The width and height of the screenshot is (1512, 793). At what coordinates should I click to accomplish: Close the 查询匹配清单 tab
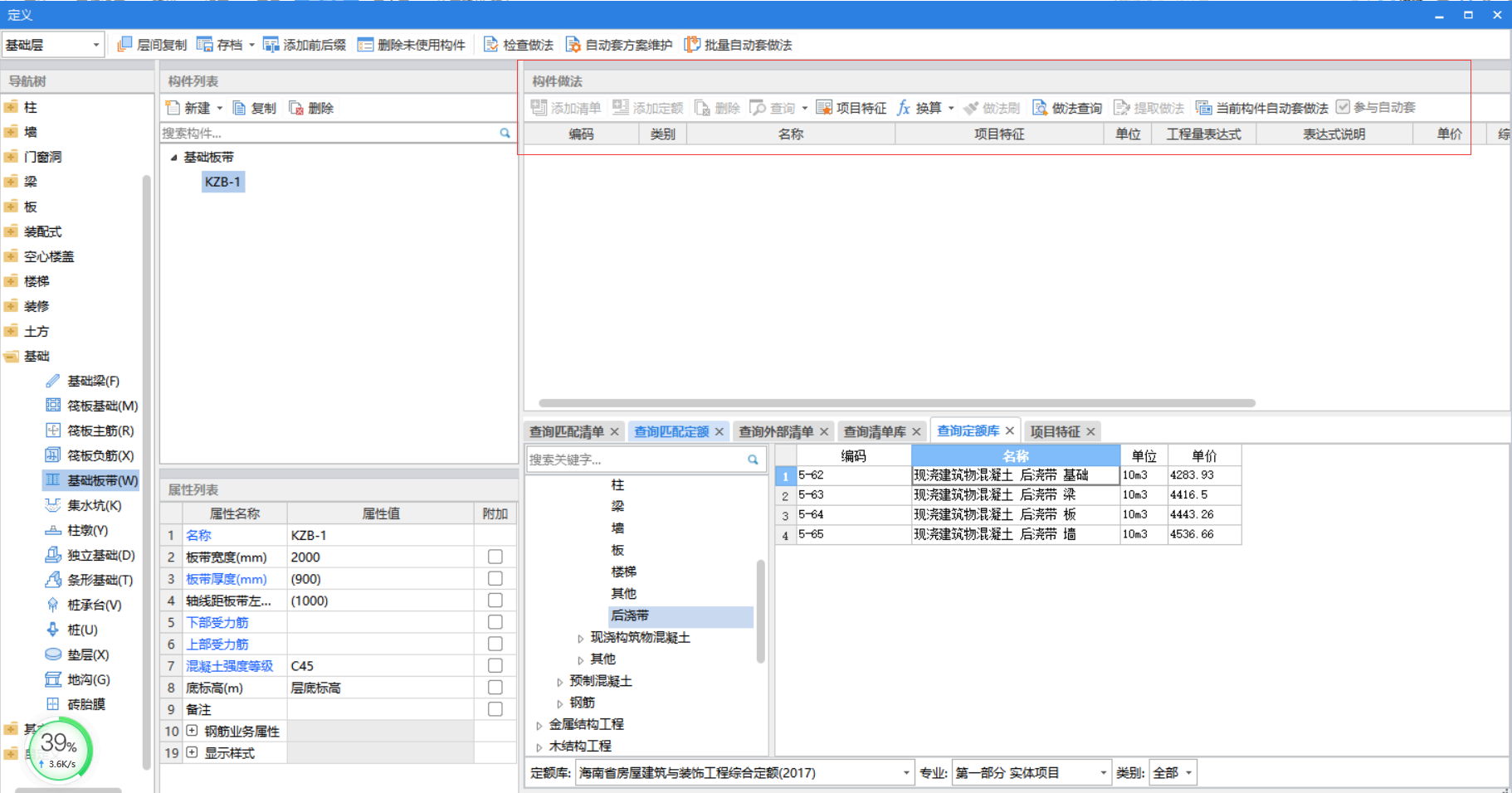pos(615,431)
